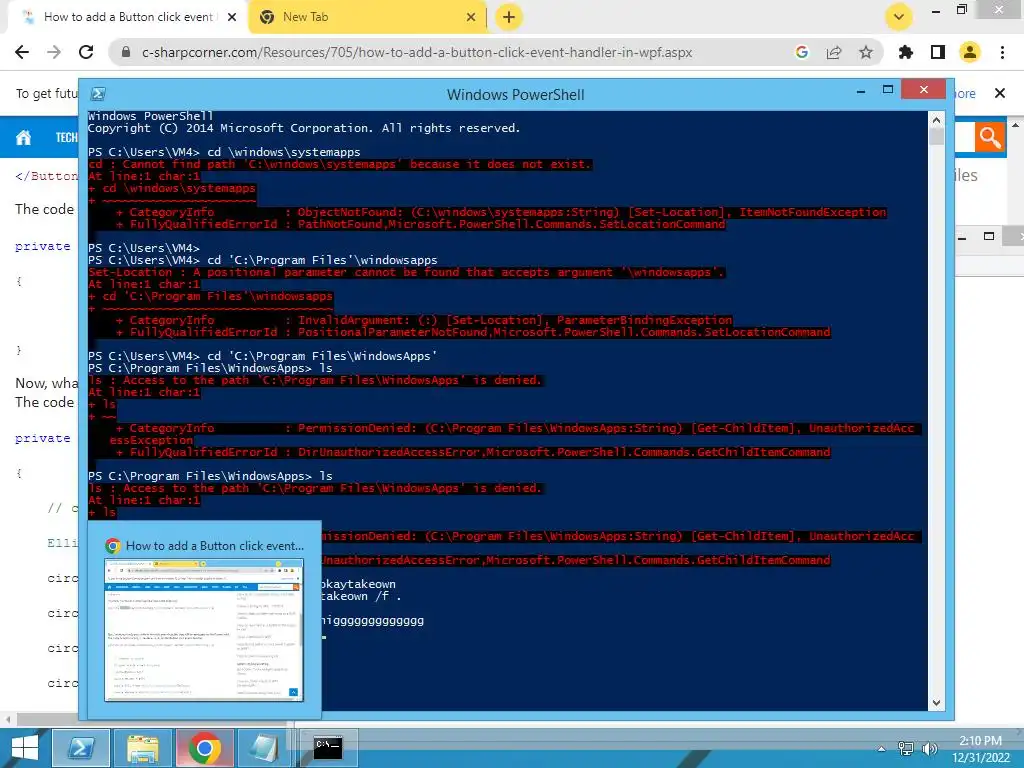Click 'cd \windows\systemapps' command line
This screenshot has width=1024, height=768.
tap(283, 152)
